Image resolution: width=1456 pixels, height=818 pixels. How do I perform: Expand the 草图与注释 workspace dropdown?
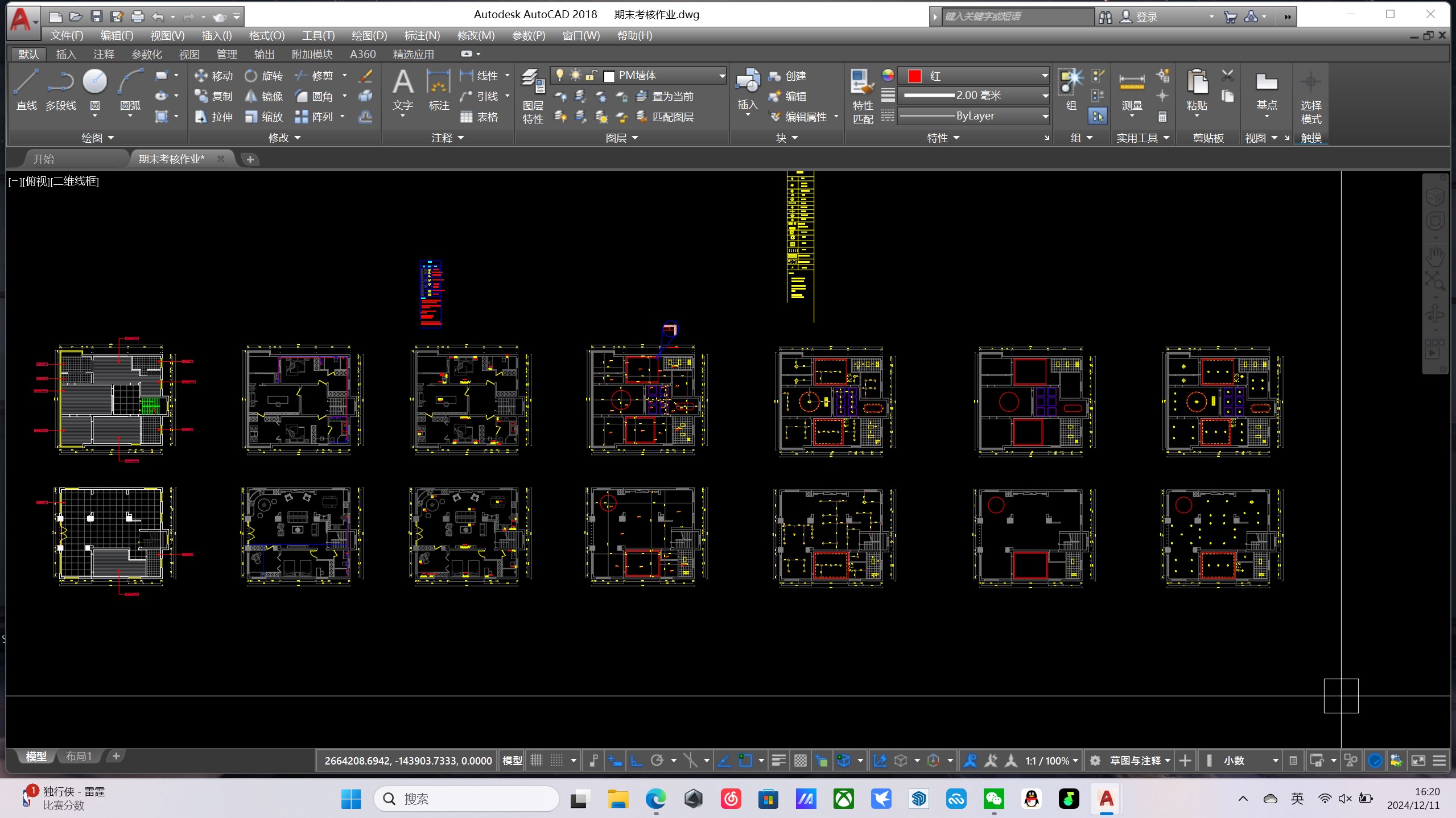[x=1167, y=761]
